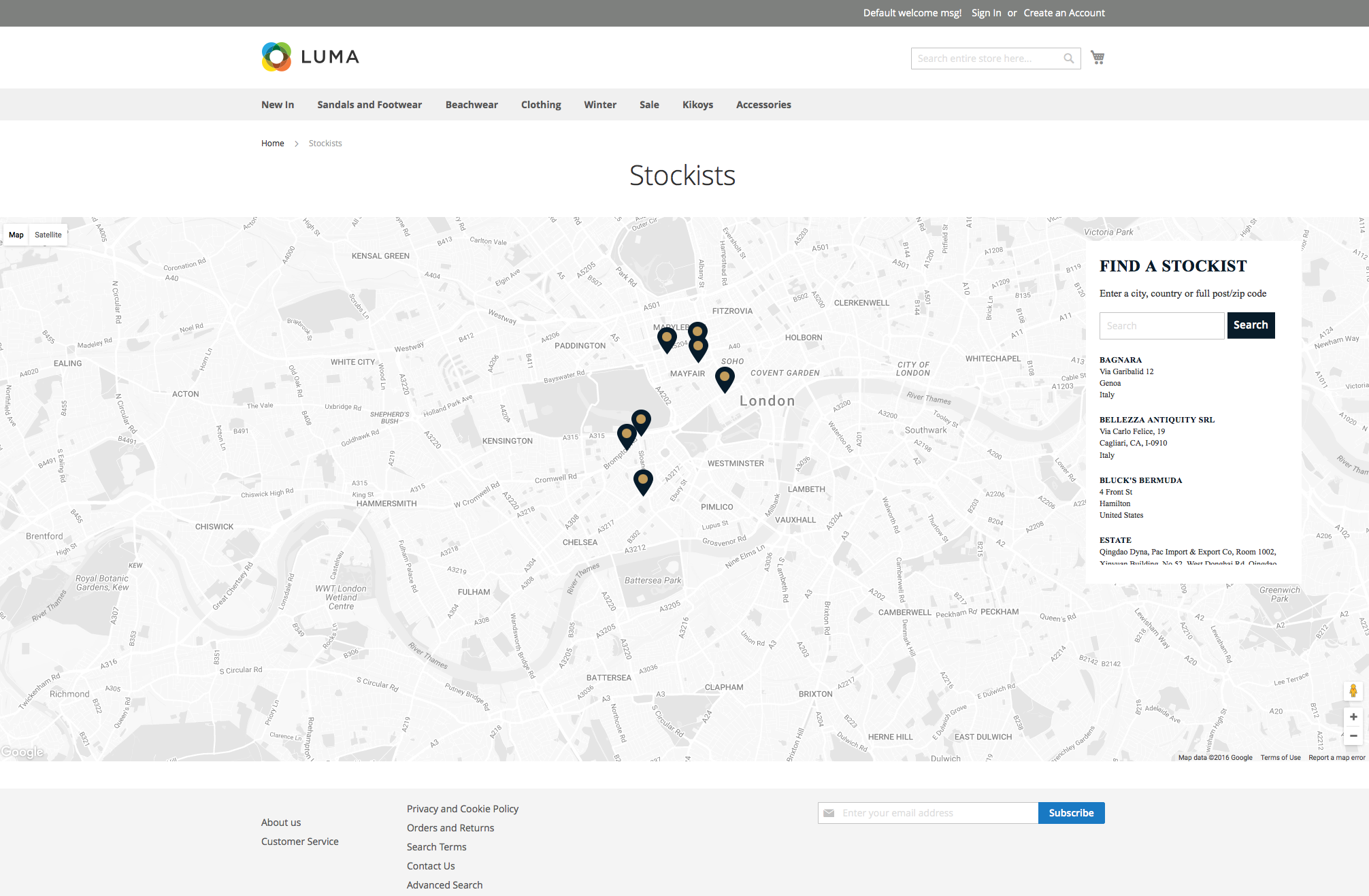Open the Accessories menu

[763, 105]
